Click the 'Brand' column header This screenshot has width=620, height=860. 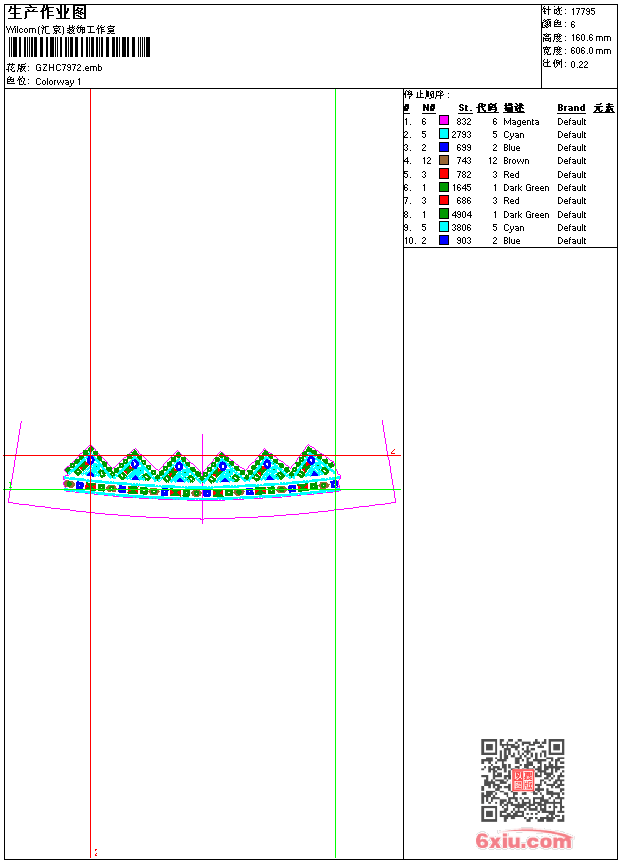click(x=571, y=108)
